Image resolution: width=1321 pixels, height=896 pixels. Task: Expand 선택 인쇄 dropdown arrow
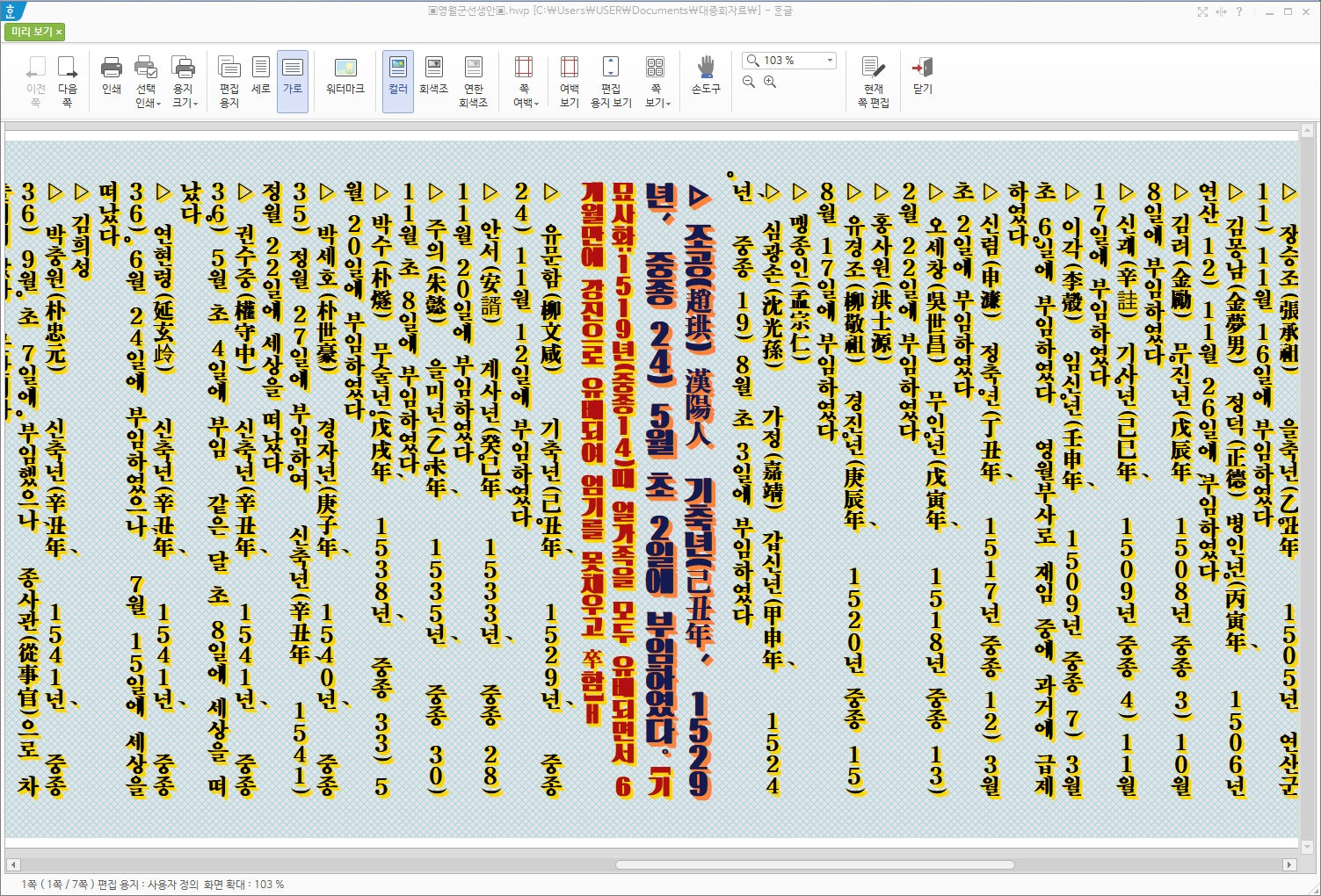pos(158,104)
